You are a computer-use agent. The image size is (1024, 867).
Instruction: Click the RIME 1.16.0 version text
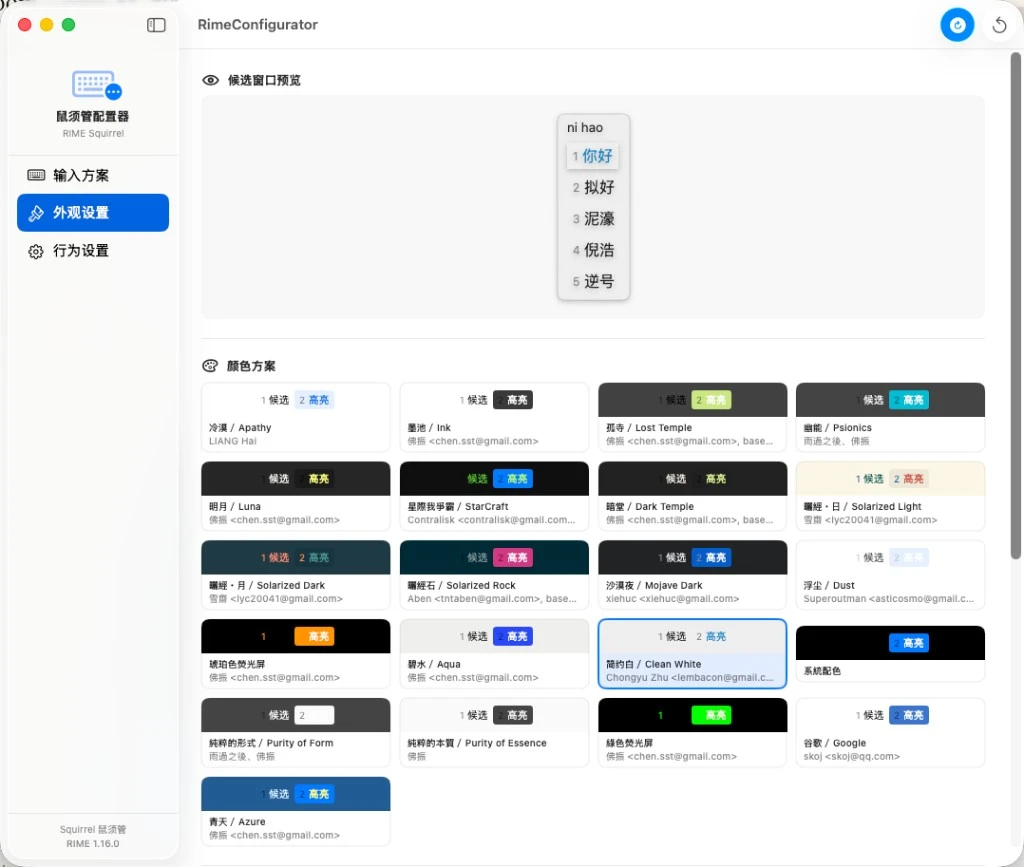click(93, 843)
